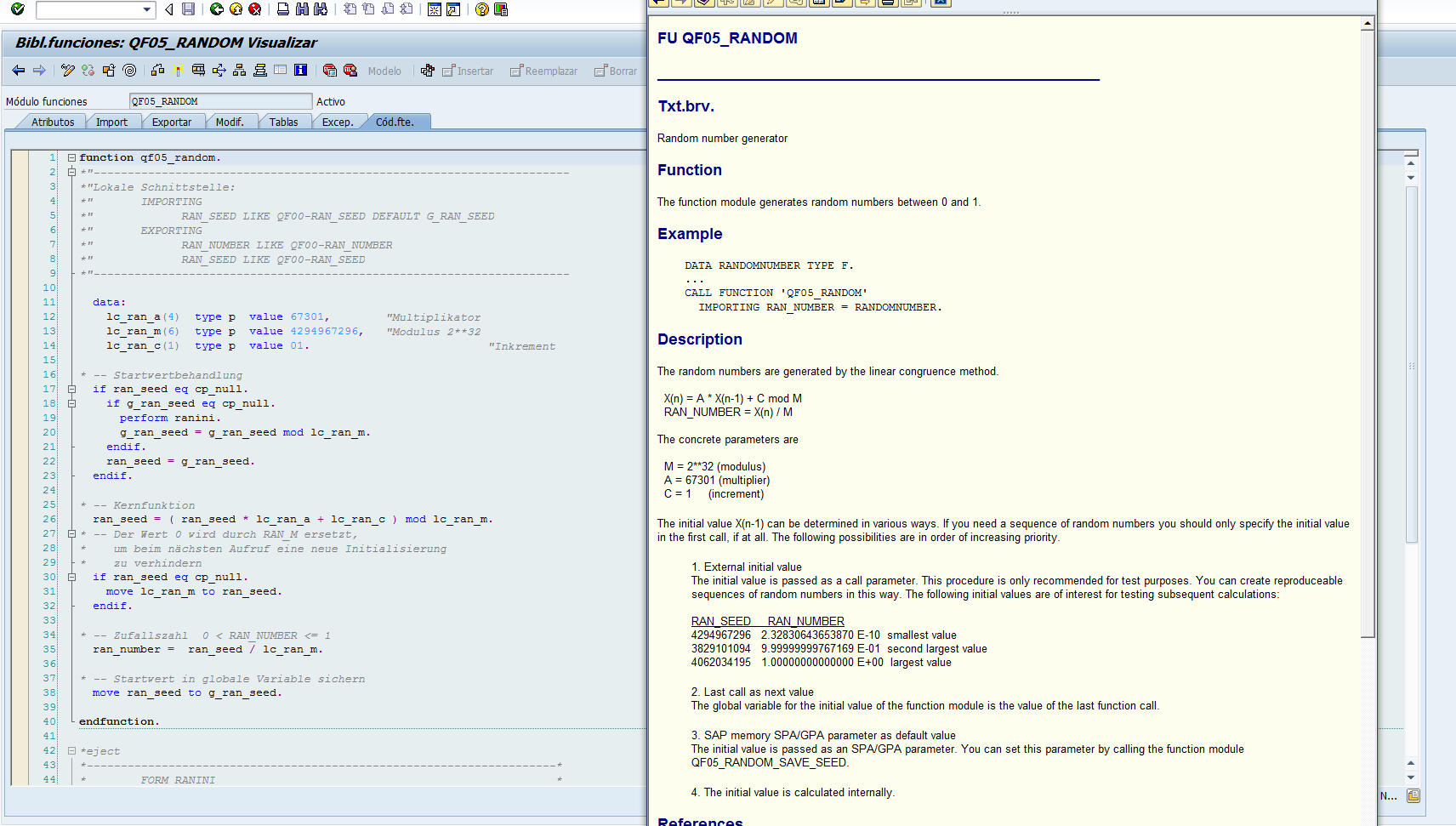Click the Modelo button

click(x=384, y=71)
